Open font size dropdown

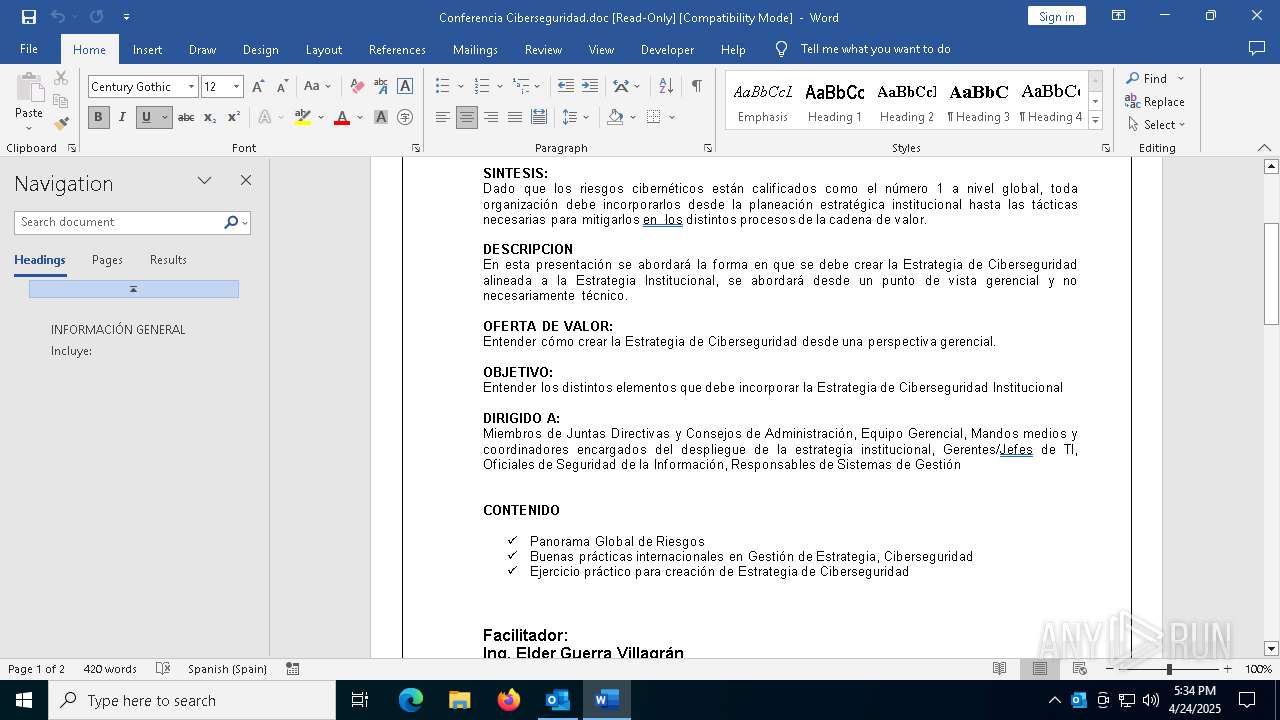coord(236,87)
